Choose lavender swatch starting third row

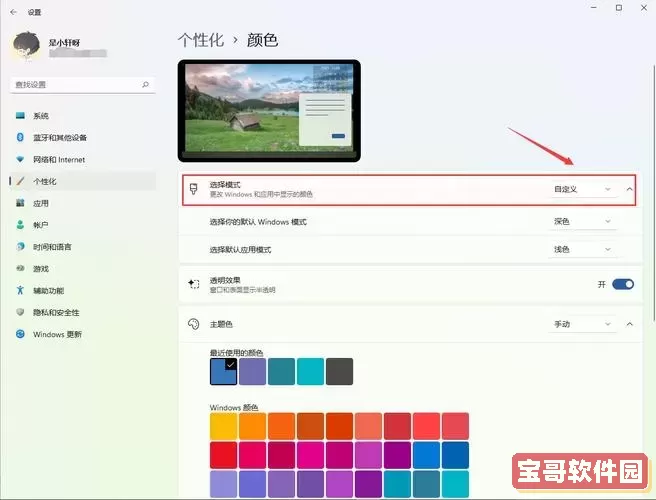coord(223,484)
